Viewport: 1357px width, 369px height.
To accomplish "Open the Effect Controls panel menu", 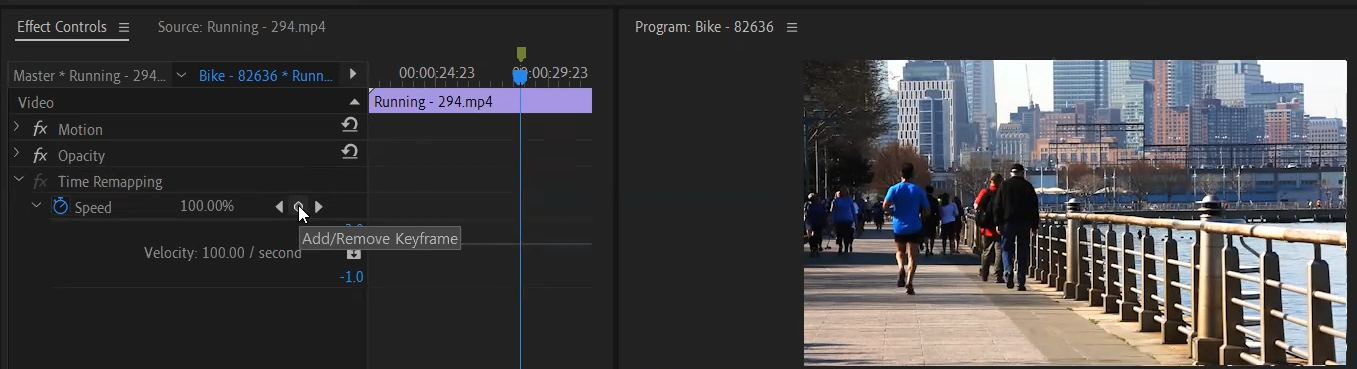I will click(124, 27).
